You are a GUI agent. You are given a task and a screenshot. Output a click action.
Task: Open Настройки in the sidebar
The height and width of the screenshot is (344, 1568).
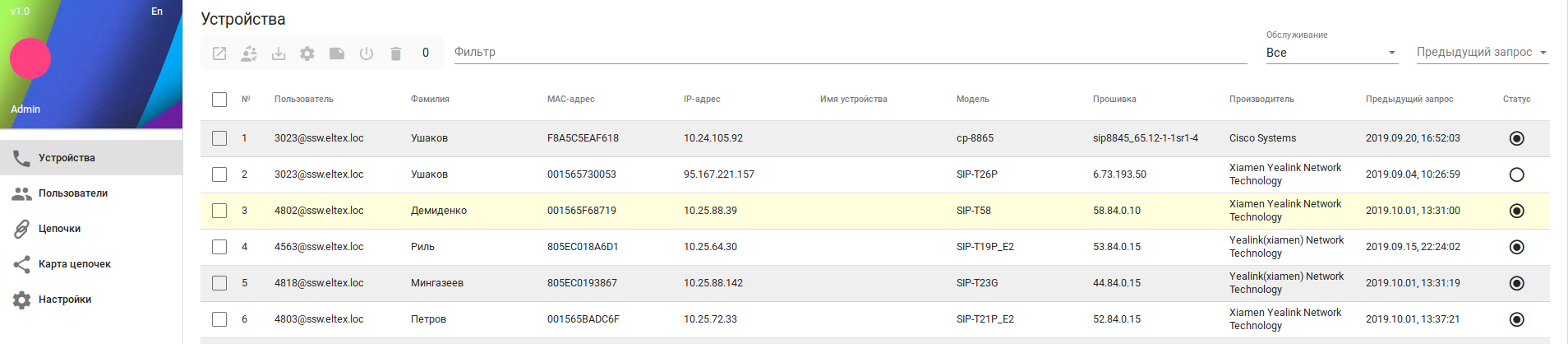(64, 300)
